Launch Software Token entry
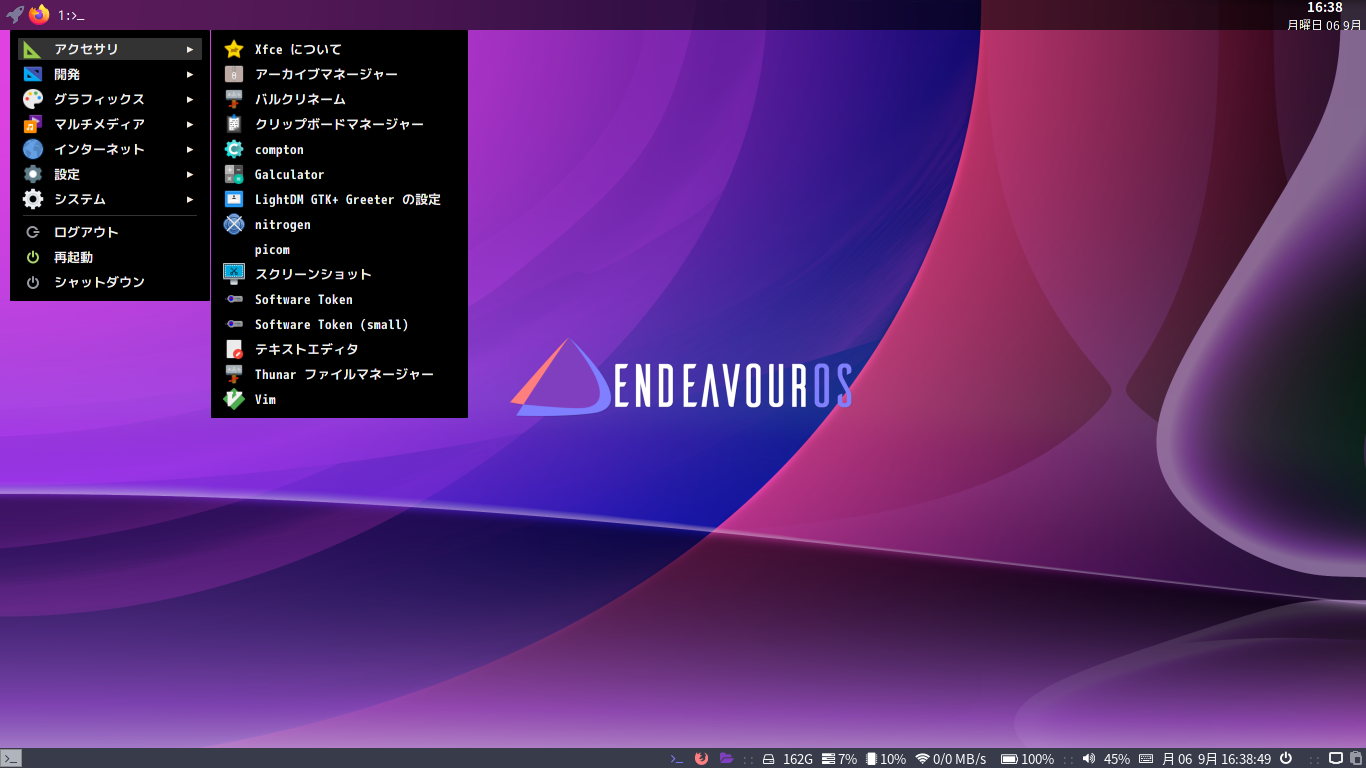The height and width of the screenshot is (768, 1366). (x=339, y=299)
